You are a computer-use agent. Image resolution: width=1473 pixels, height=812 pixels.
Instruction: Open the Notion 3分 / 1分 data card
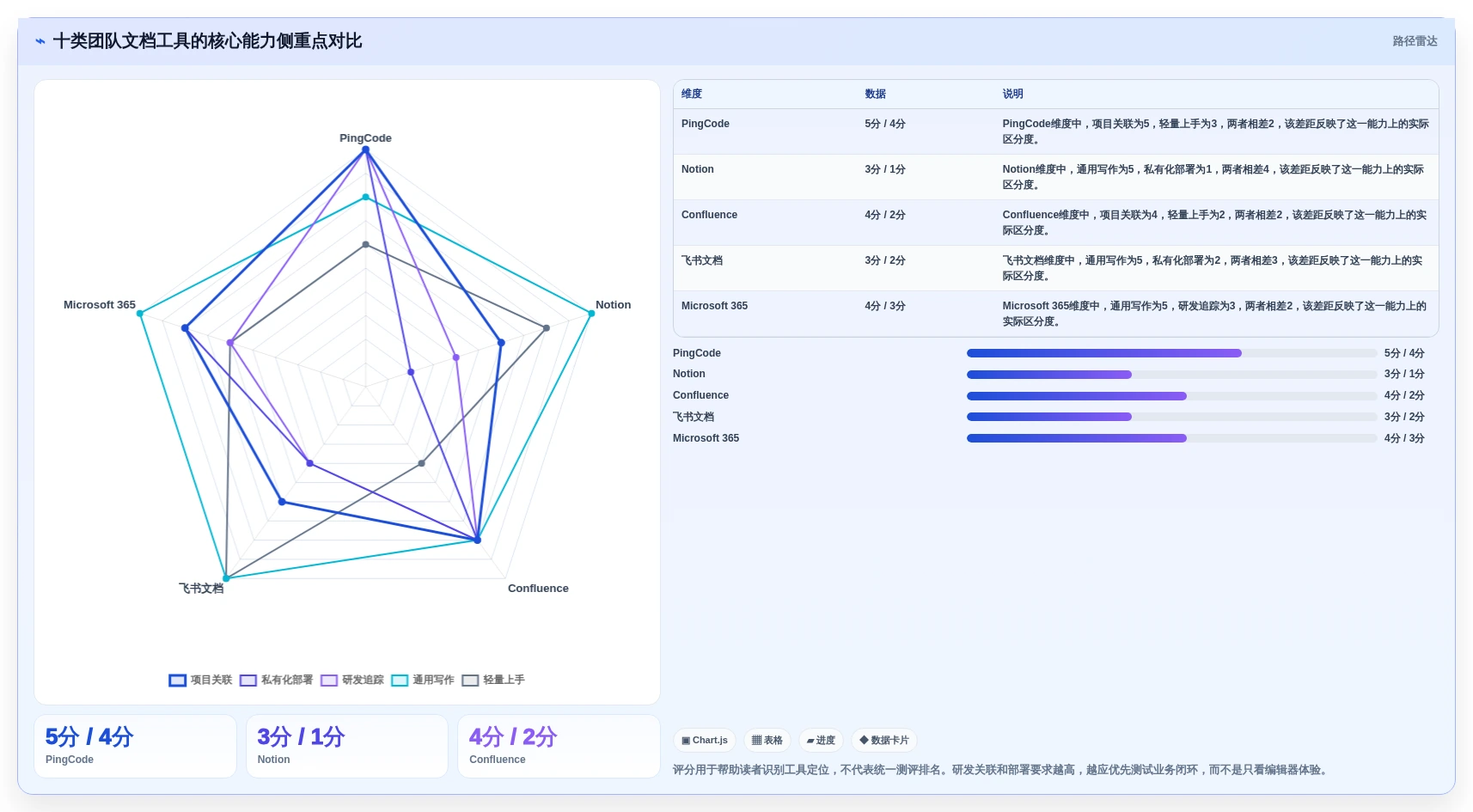pos(347,747)
